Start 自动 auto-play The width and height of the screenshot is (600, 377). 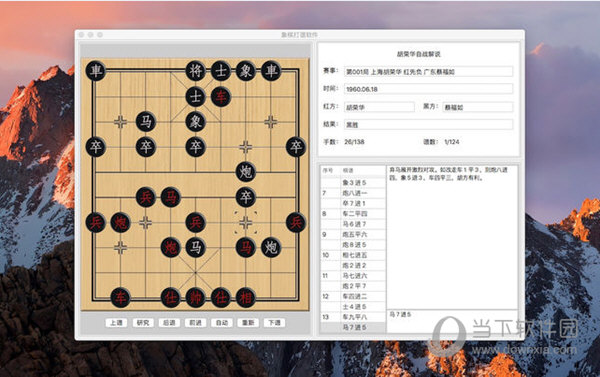pos(222,323)
